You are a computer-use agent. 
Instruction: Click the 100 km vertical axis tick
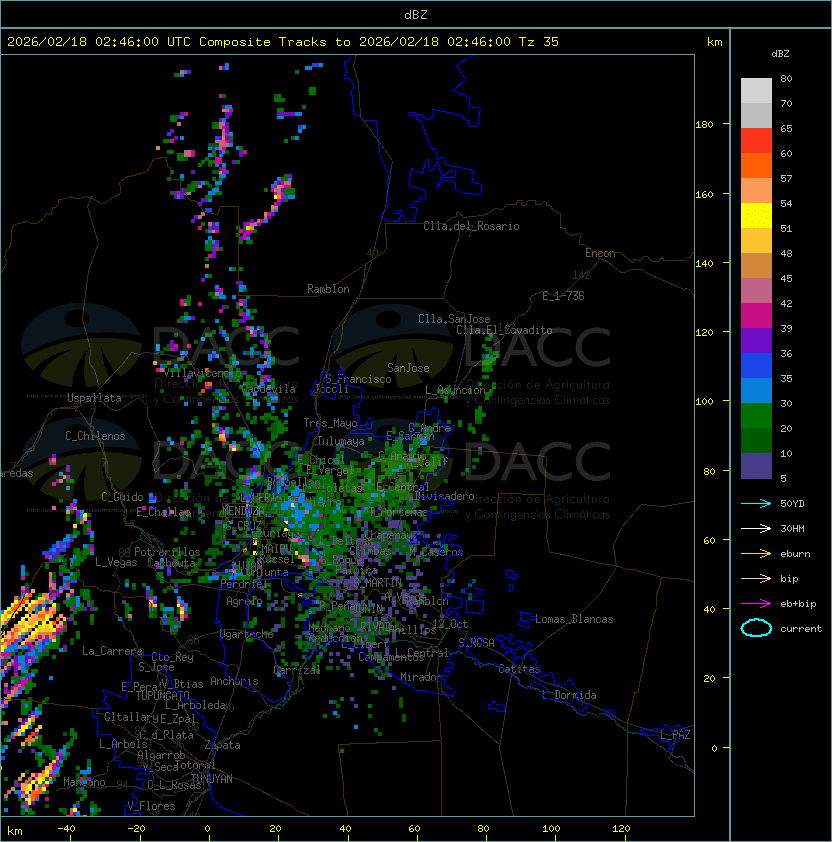pyautogui.click(x=704, y=402)
